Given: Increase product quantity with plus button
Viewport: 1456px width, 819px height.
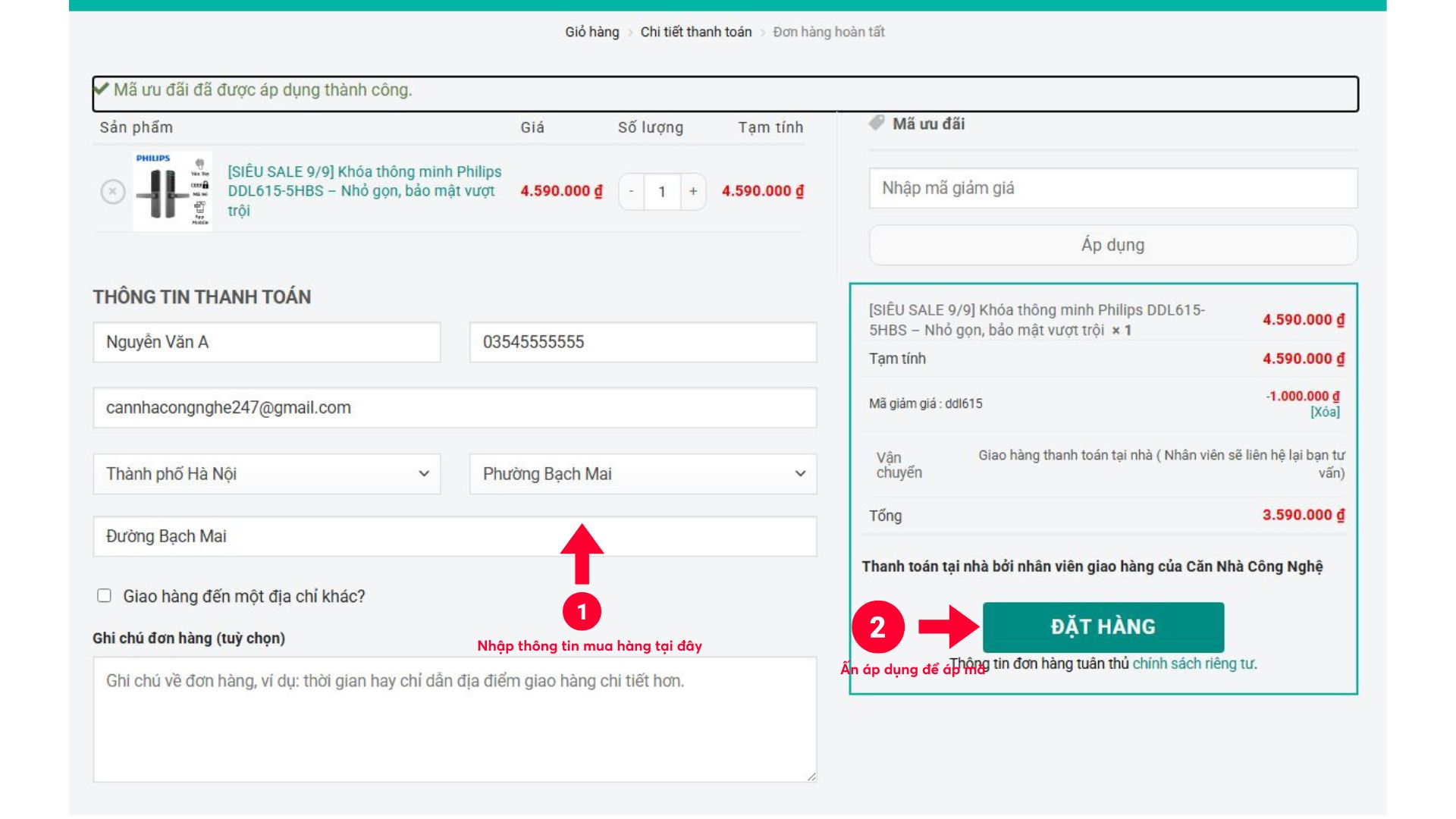Looking at the screenshot, I should [693, 192].
